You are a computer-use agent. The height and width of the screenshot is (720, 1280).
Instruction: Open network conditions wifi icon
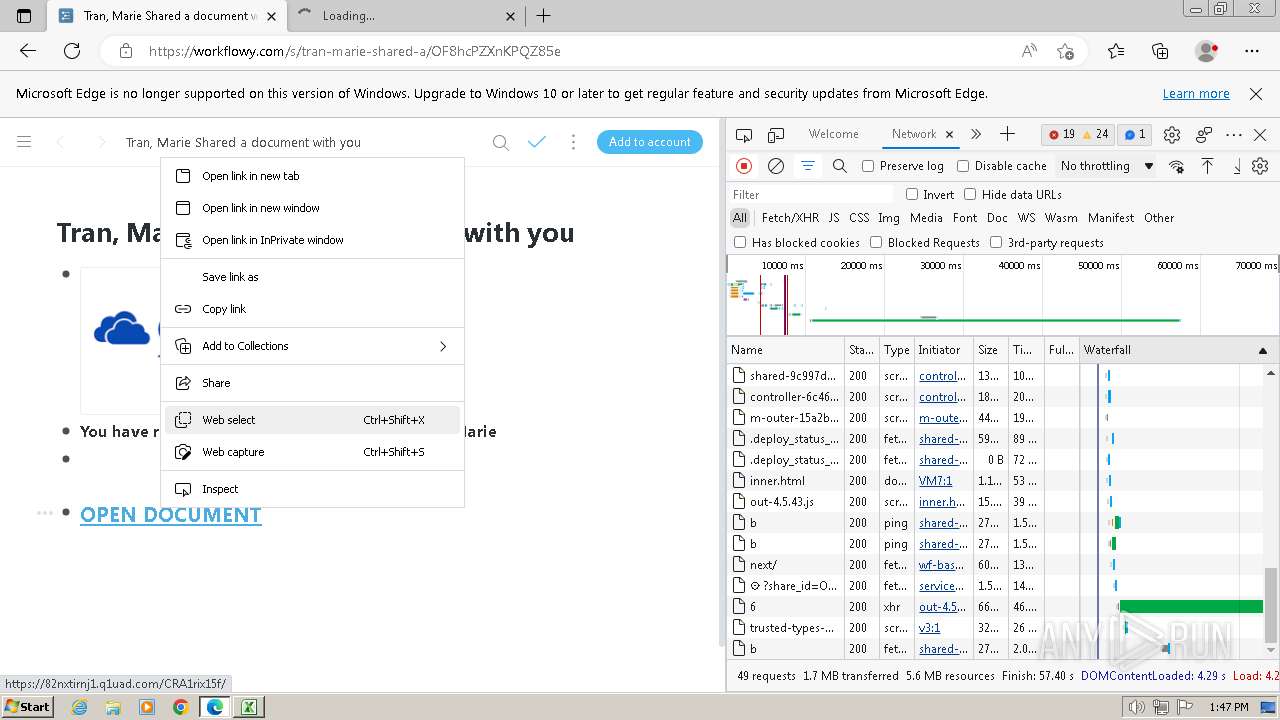pos(1177,166)
